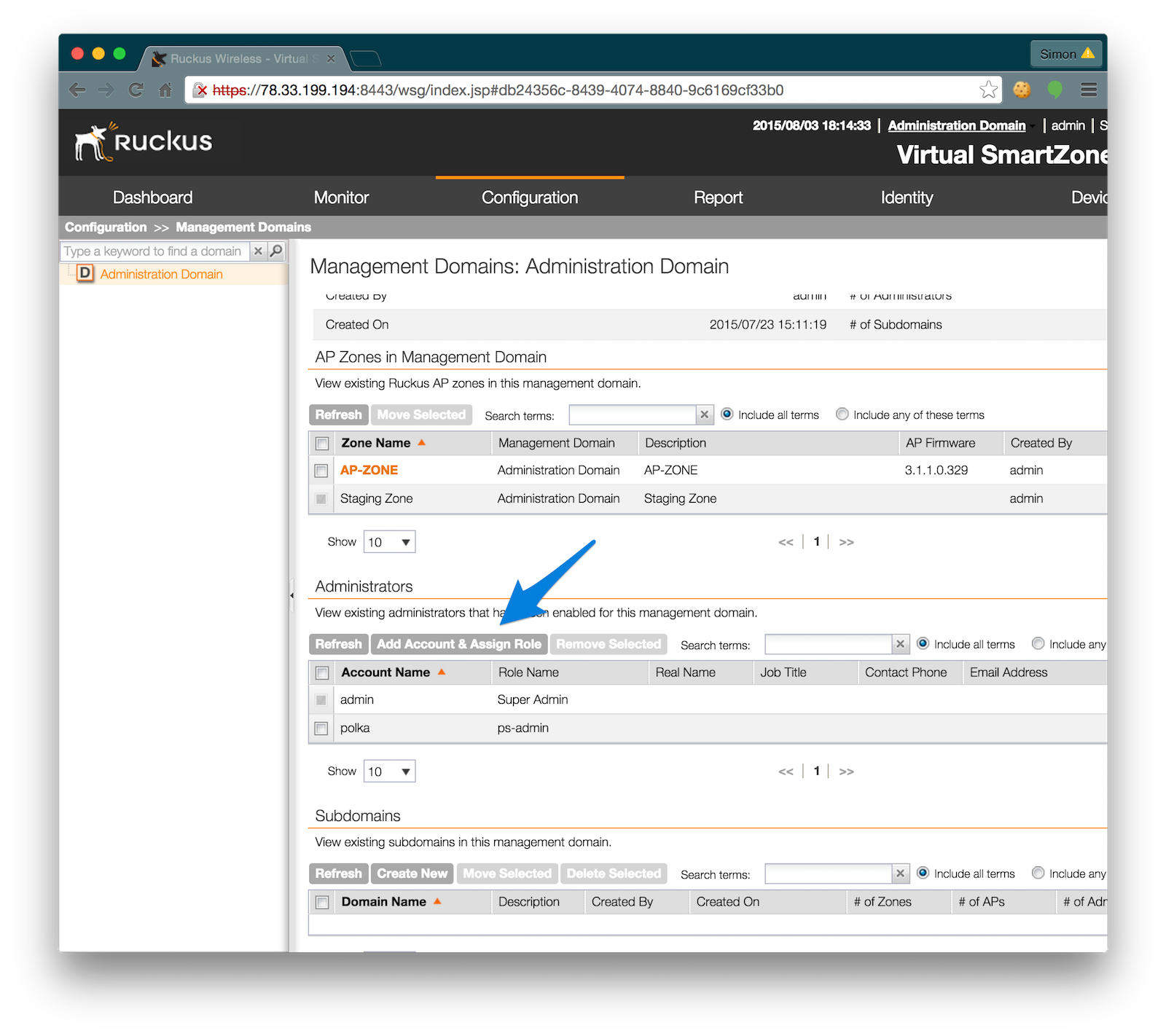Clear AP Zones search terms field
Image resolution: width=1166 pixels, height=1036 pixels.
pos(704,415)
